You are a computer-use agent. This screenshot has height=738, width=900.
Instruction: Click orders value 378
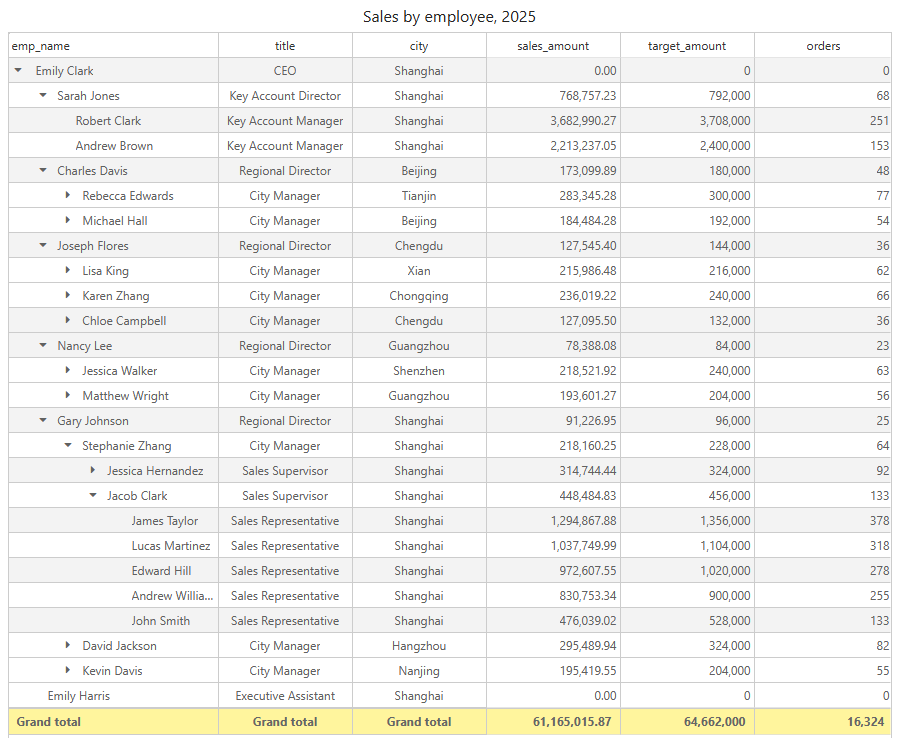click(x=879, y=521)
